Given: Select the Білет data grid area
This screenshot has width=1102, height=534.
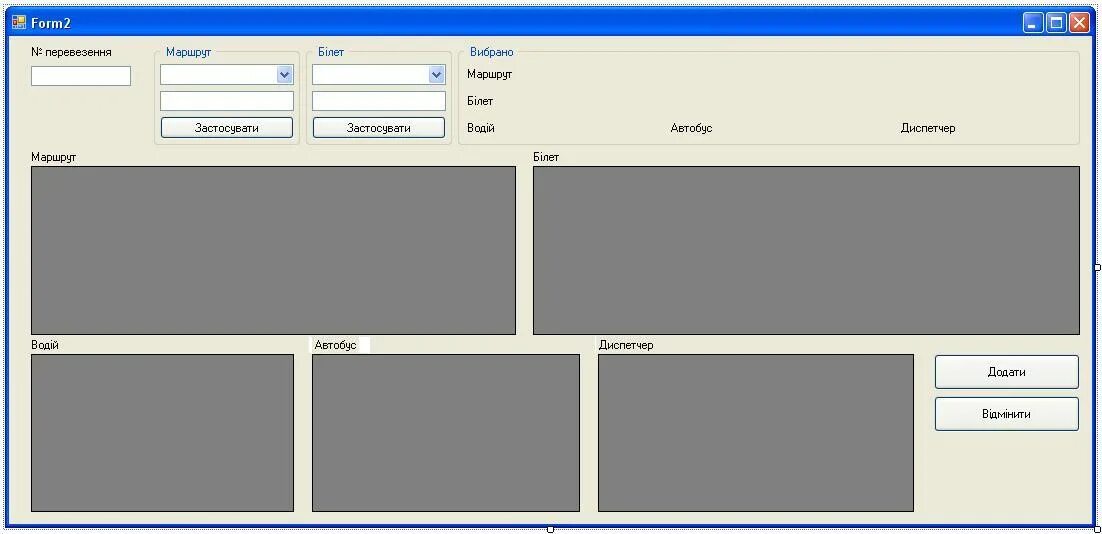Looking at the screenshot, I should click(806, 250).
